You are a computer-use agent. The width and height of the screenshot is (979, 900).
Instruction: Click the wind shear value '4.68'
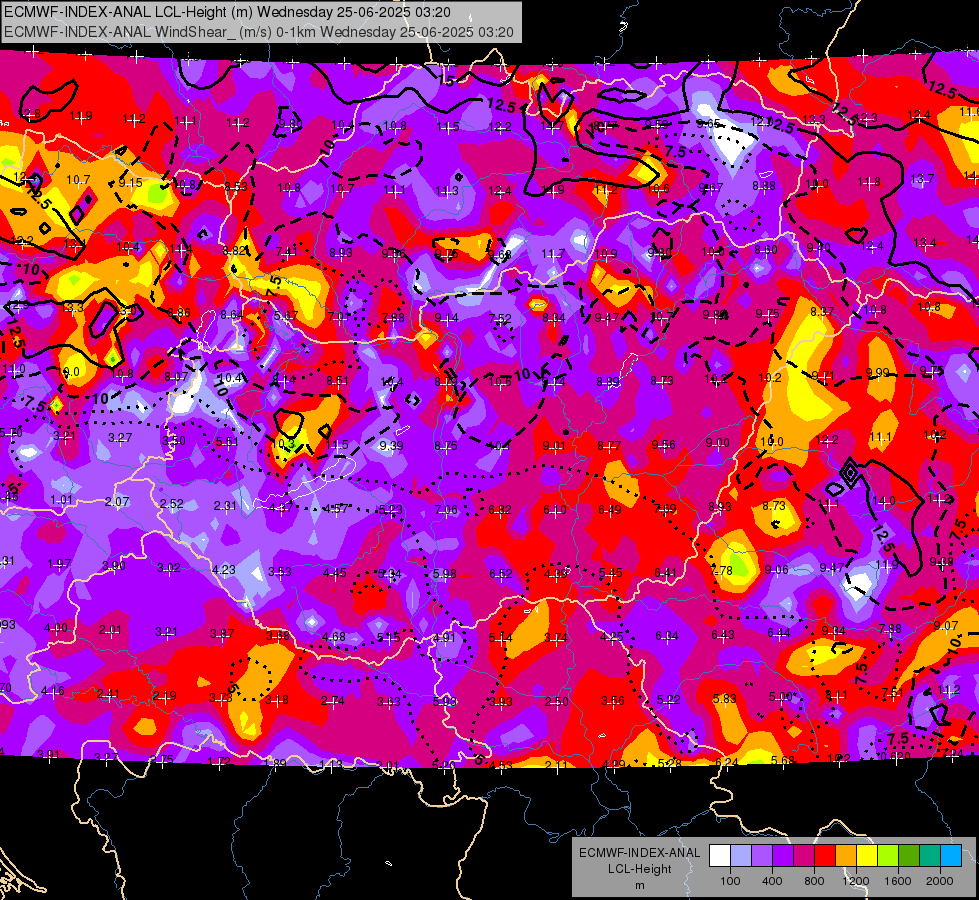point(334,636)
